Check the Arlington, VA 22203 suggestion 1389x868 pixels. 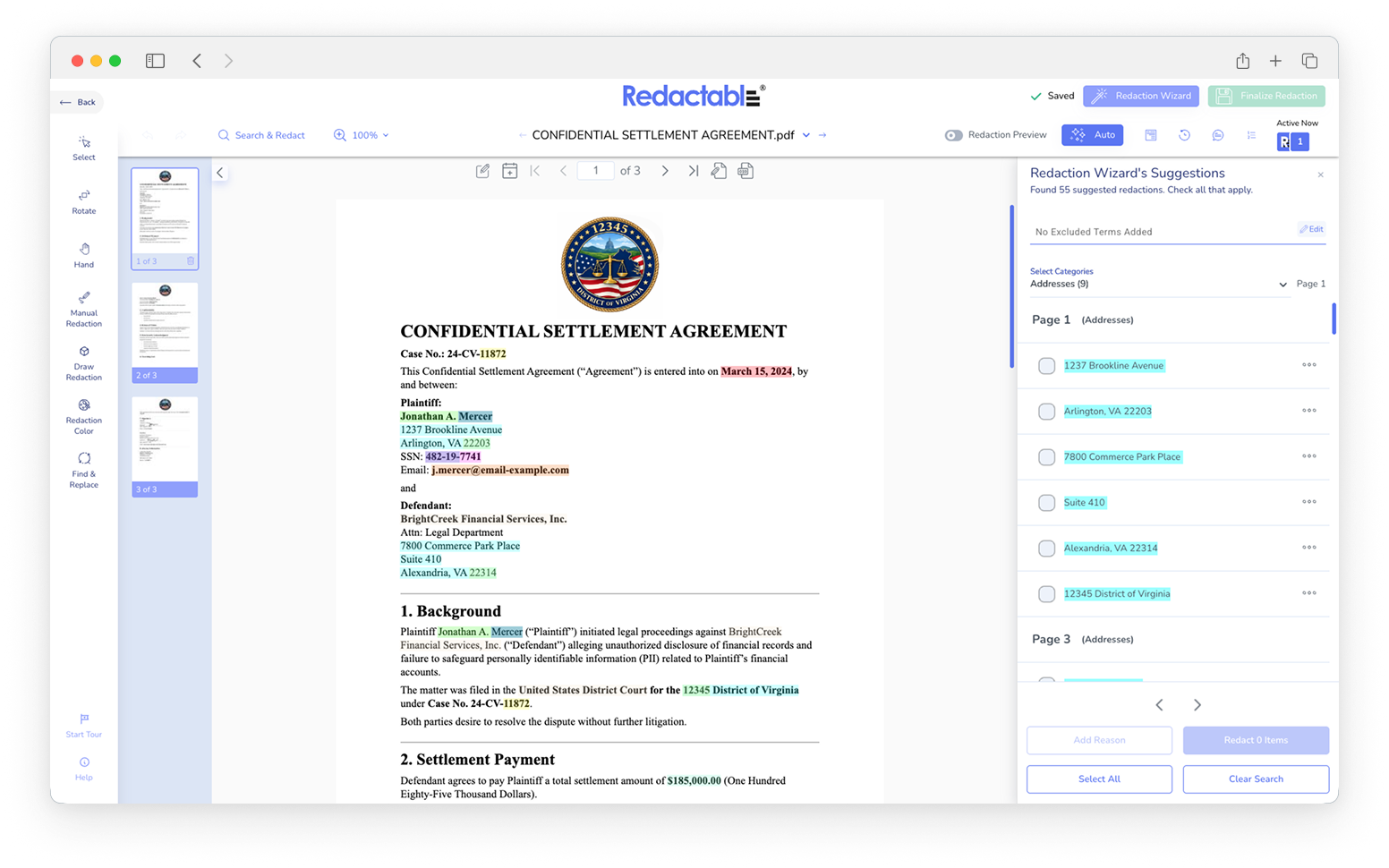click(x=1046, y=412)
